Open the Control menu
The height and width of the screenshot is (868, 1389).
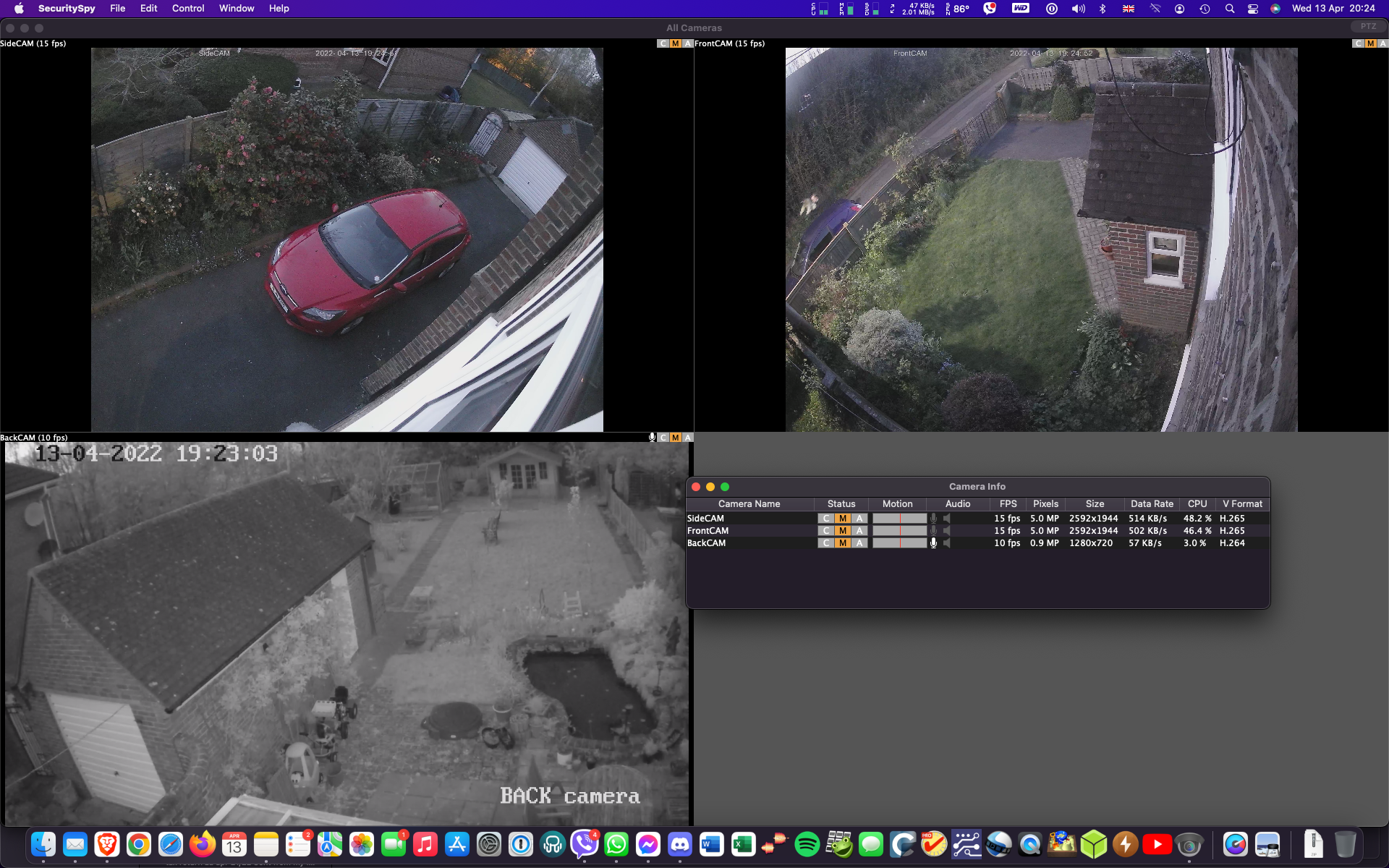coord(188,9)
